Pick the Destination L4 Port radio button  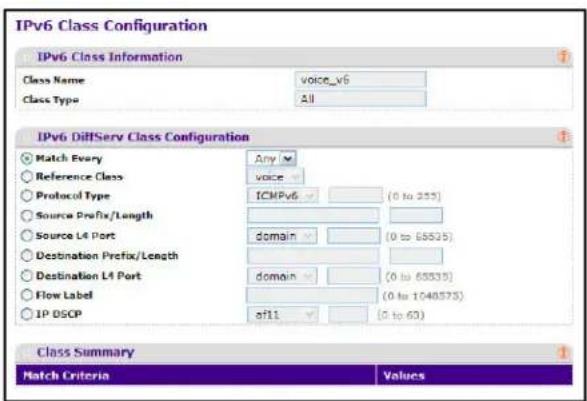tap(27, 276)
